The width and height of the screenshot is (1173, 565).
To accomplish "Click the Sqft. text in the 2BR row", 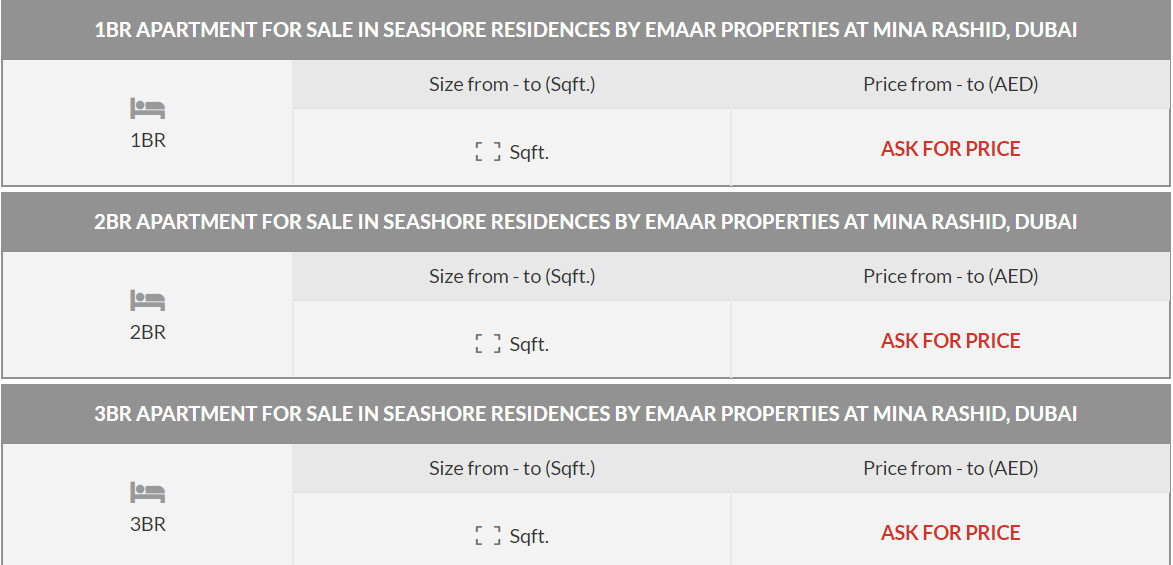I will click(x=529, y=345).
